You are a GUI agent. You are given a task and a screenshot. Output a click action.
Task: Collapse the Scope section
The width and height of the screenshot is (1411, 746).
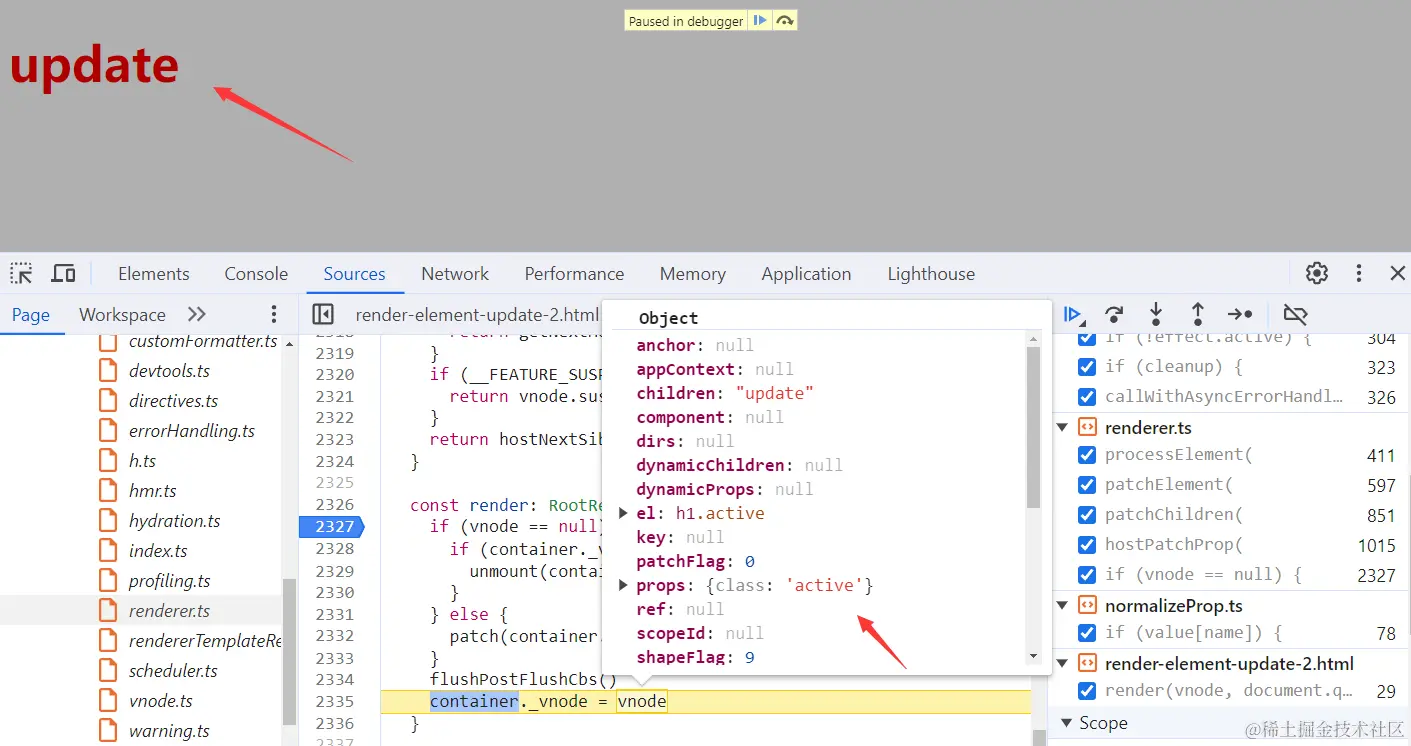[1066, 723]
